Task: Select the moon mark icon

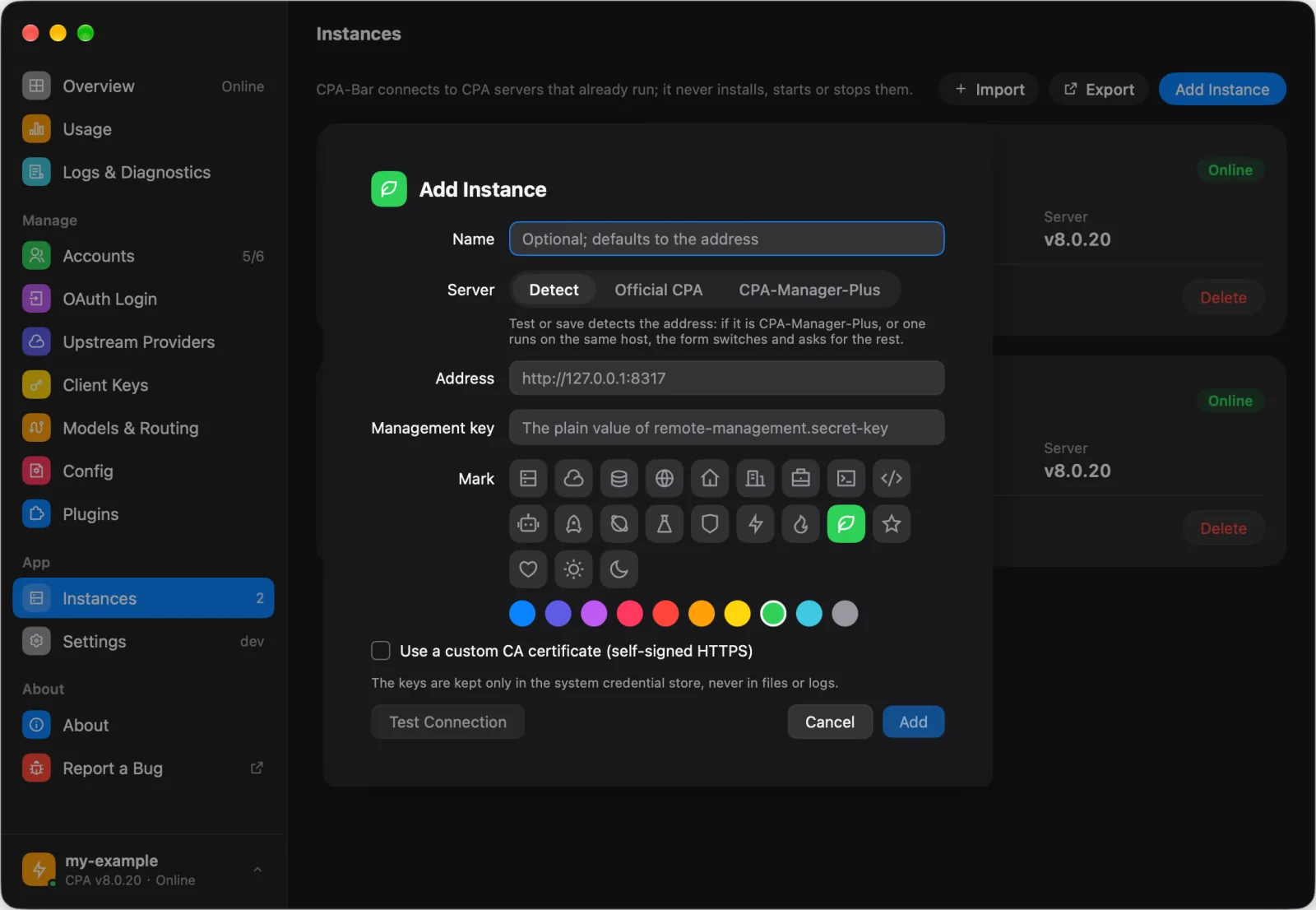Action: click(619, 569)
